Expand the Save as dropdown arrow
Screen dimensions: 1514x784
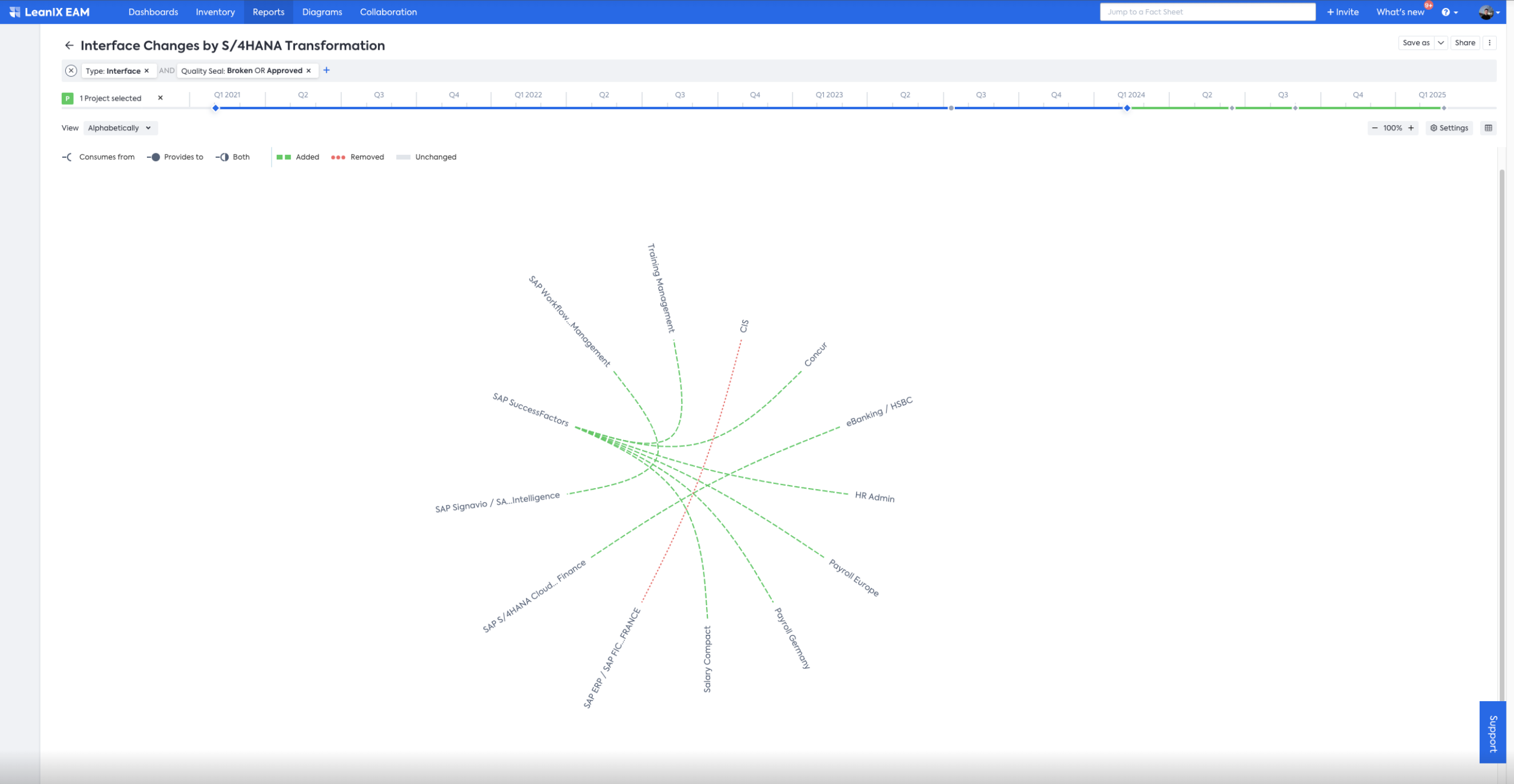(x=1441, y=43)
